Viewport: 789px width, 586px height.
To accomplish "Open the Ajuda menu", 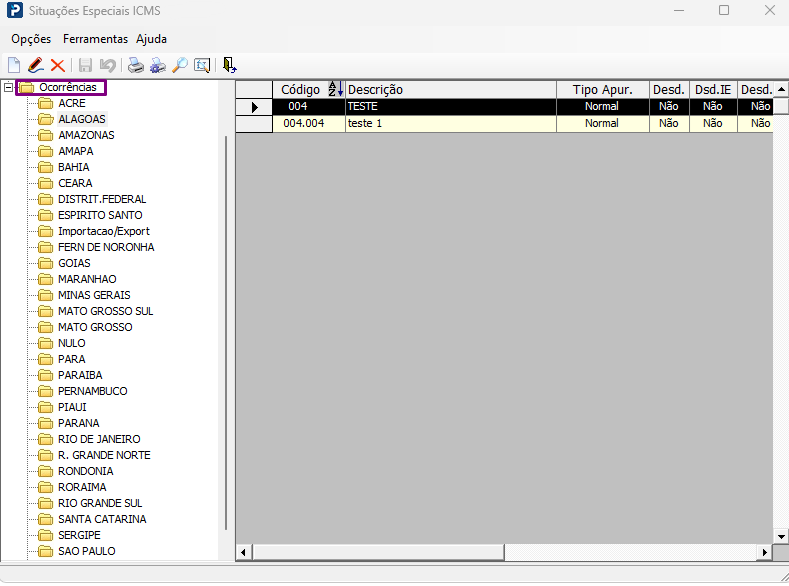I will [x=151, y=39].
